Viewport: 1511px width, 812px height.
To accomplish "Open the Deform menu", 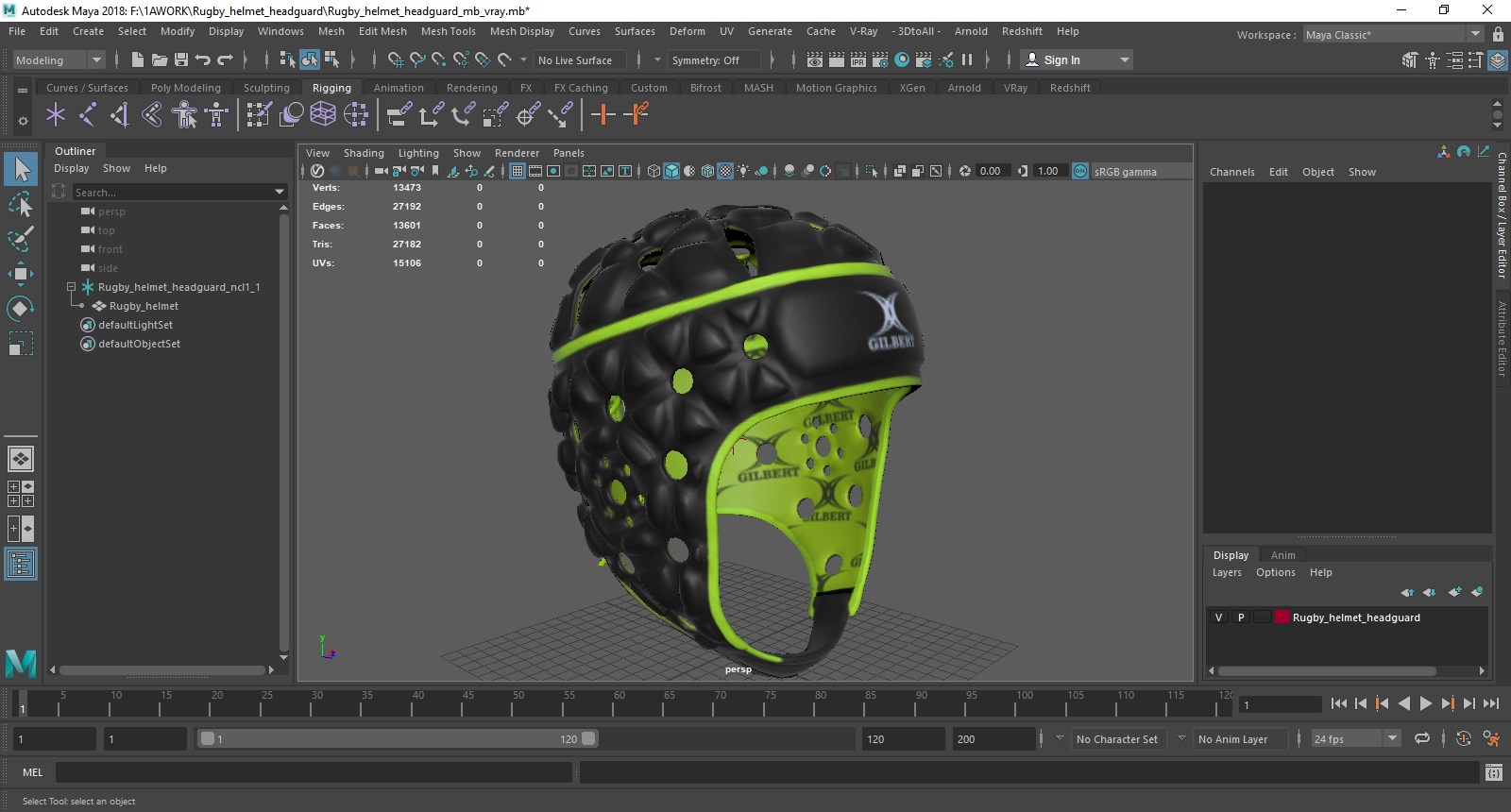I will [687, 31].
